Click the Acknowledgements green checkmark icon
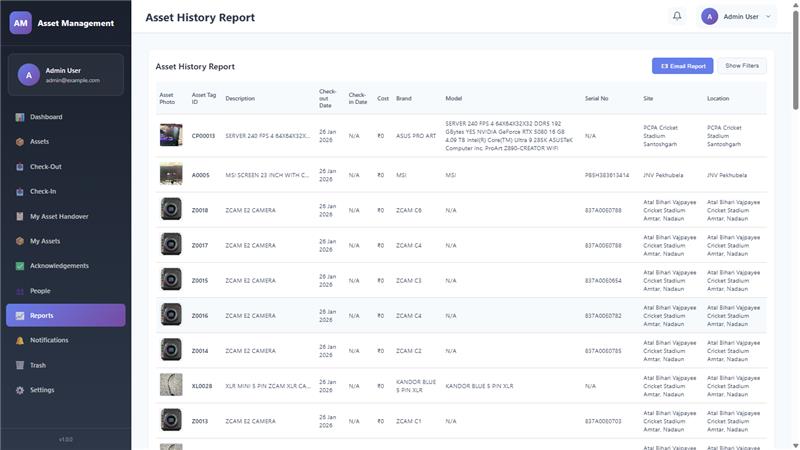Viewport: 800px width, 450px height. tap(20, 266)
